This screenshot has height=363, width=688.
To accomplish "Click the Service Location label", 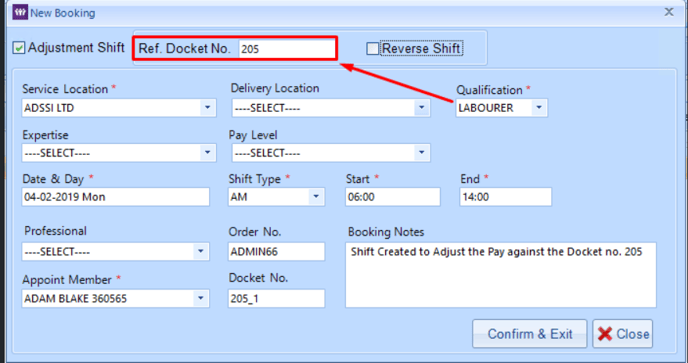I will click(65, 89).
